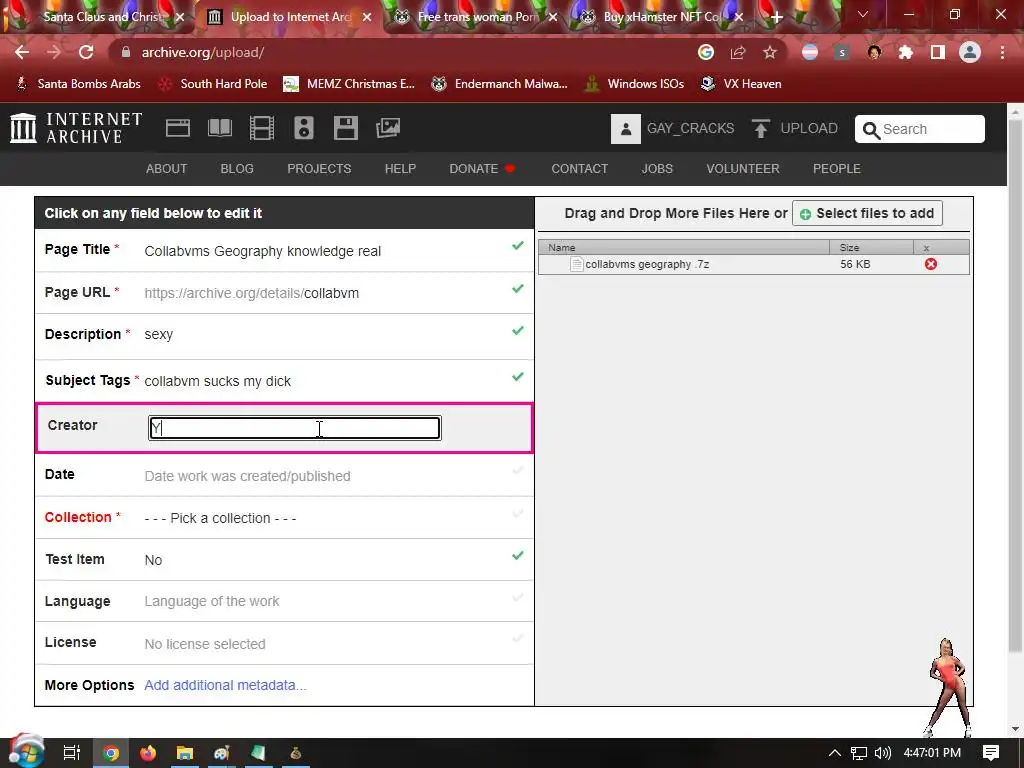Viewport: 1024px width, 768px height.
Task: Click Add additional metadata link
Action: pyautogui.click(x=225, y=685)
